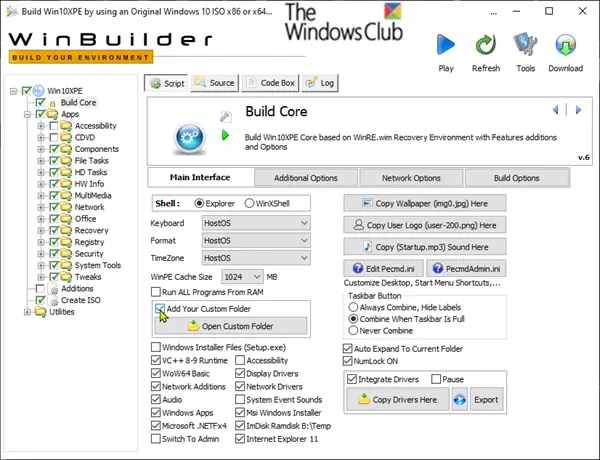Click the wrench edit-script icon
The width and height of the screenshot is (600, 460).
point(225,116)
